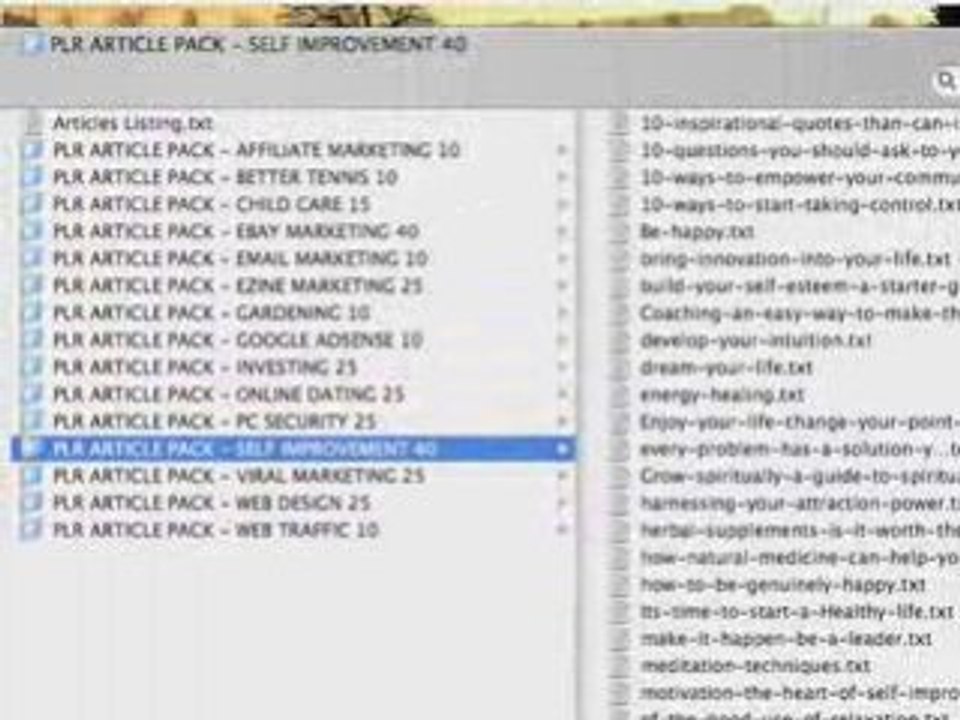Select Articles Listing.txt file

tap(133, 123)
